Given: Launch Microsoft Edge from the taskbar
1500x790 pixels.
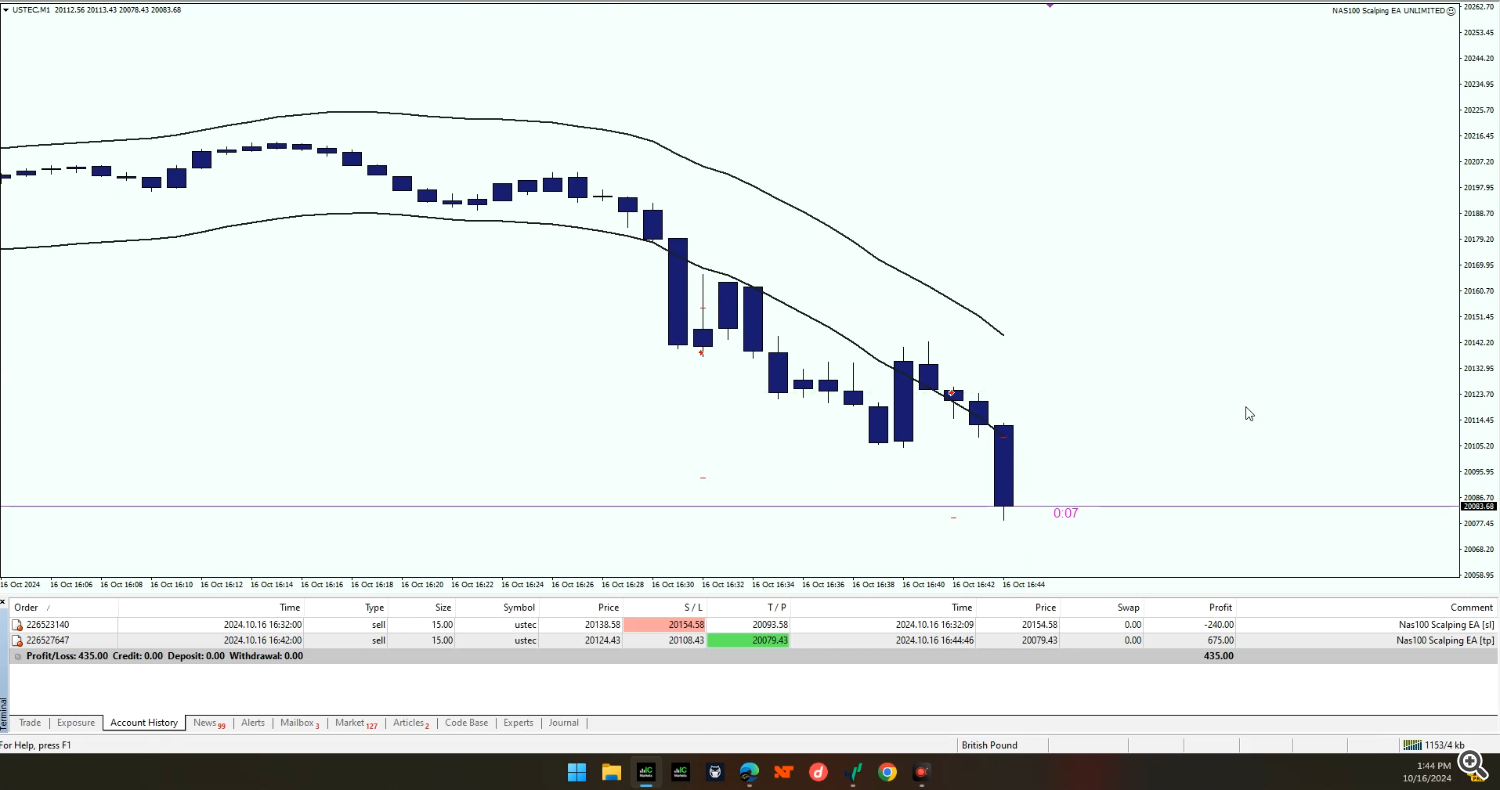Looking at the screenshot, I should point(749,772).
